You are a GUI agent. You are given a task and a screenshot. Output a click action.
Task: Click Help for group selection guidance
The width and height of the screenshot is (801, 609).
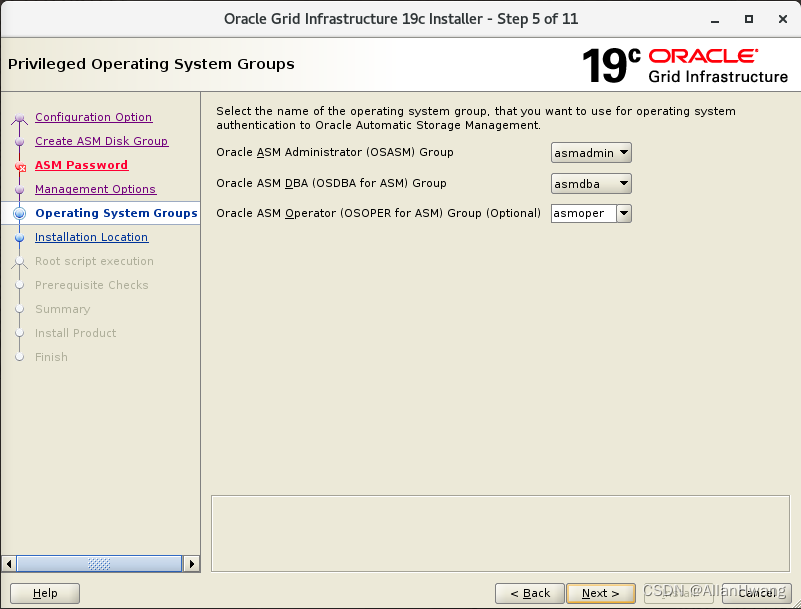coord(44,593)
